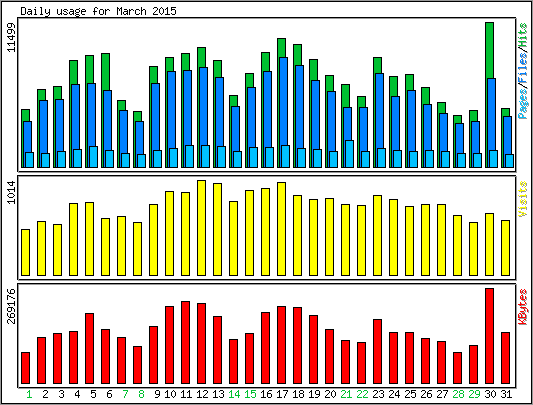This screenshot has height=405, width=533.
Task: Click the tallest yellow Visits bar for day 12
Action: tap(201, 228)
